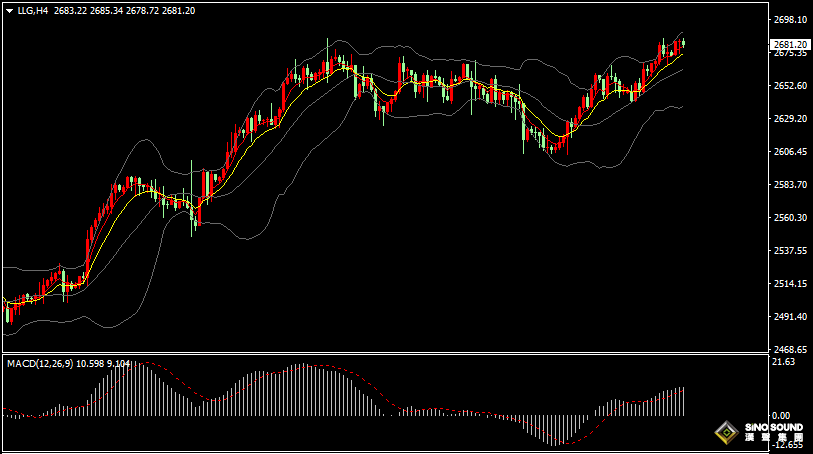813x454 pixels.
Task: Click the 2537.55 price axis label
Action: click(790, 251)
